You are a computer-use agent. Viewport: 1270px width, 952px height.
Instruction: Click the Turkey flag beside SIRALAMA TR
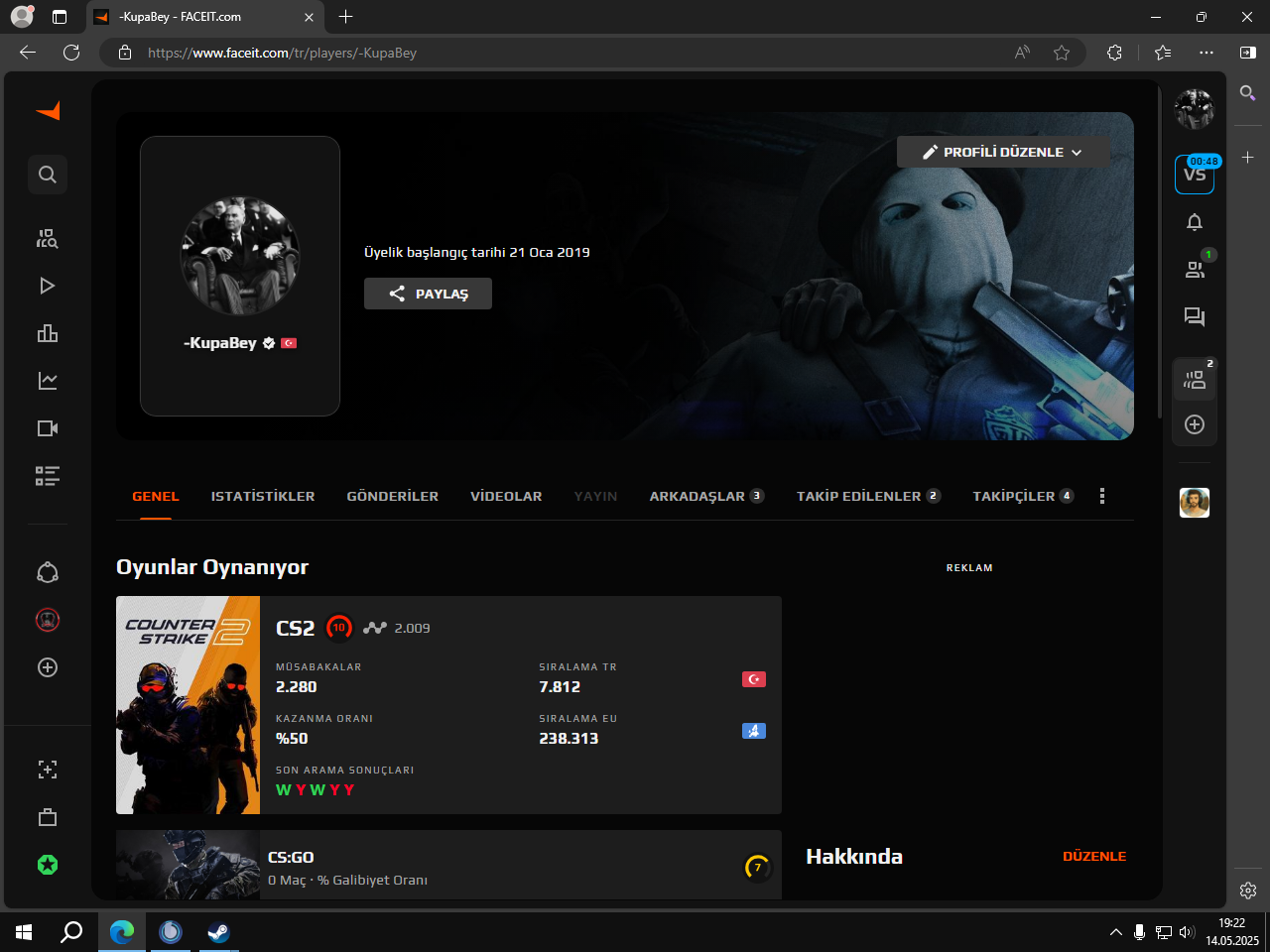coord(754,679)
